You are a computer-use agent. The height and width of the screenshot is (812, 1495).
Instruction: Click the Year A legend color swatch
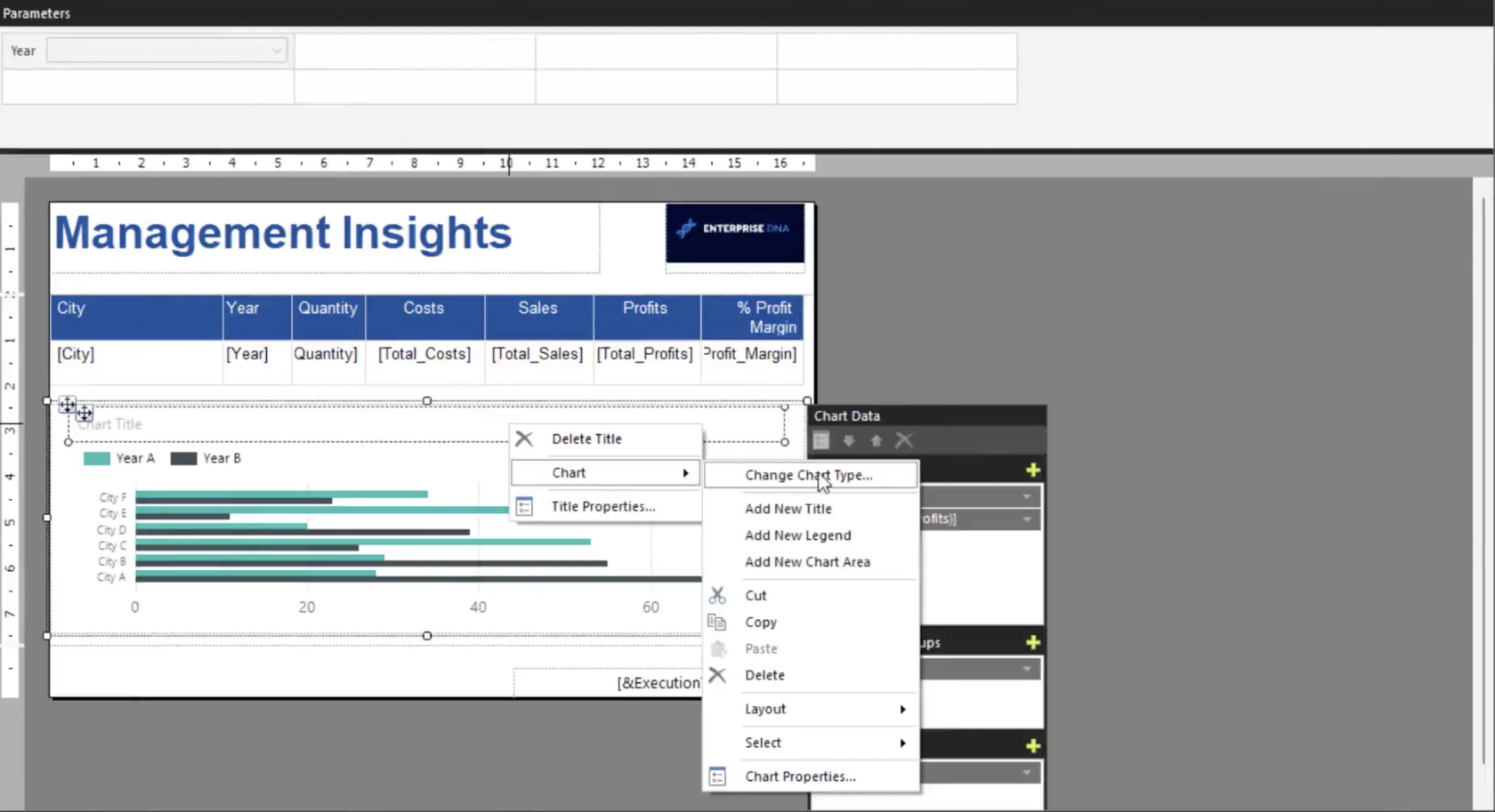tap(96, 459)
